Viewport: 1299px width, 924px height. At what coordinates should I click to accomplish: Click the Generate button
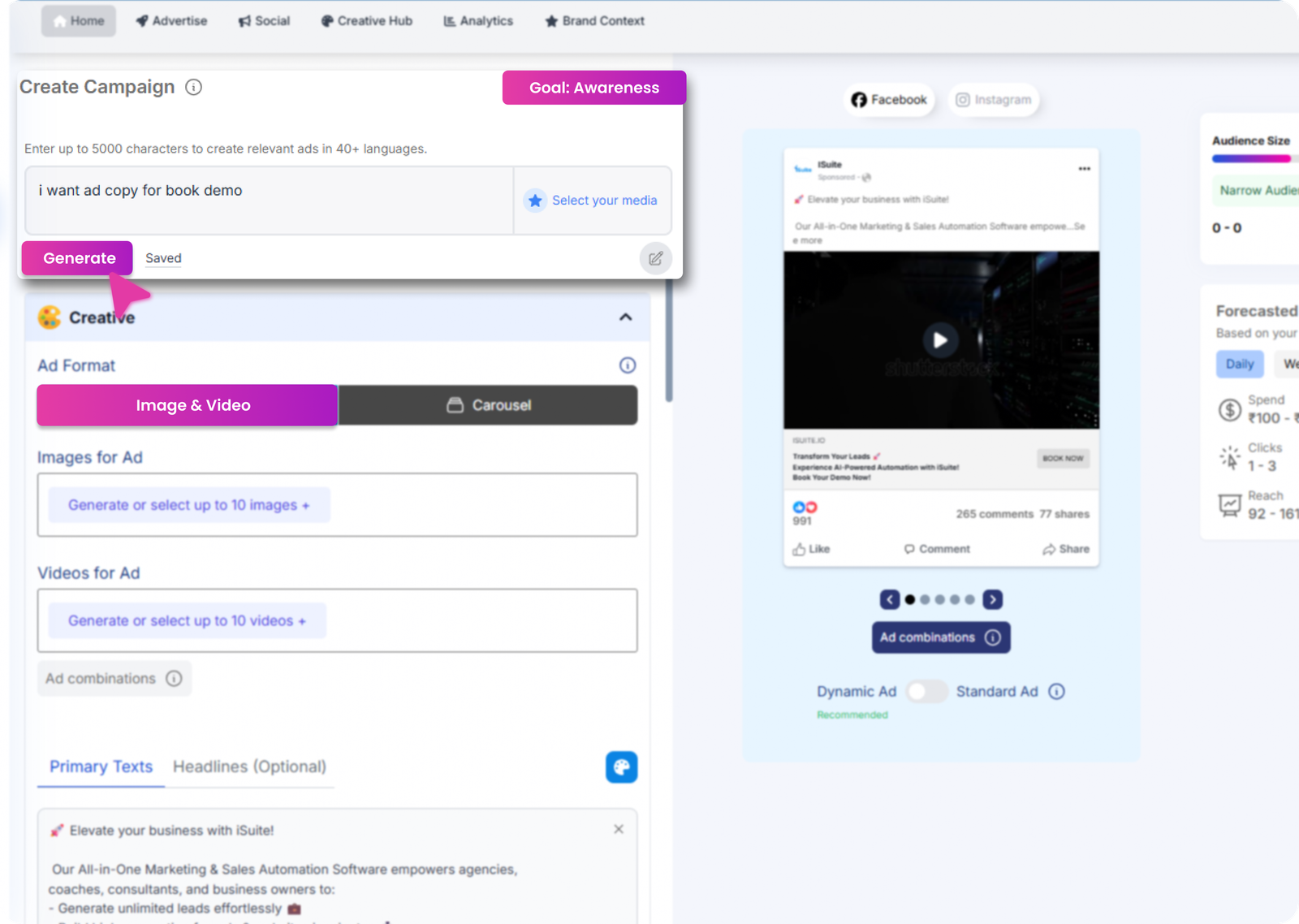pyautogui.click(x=77, y=257)
